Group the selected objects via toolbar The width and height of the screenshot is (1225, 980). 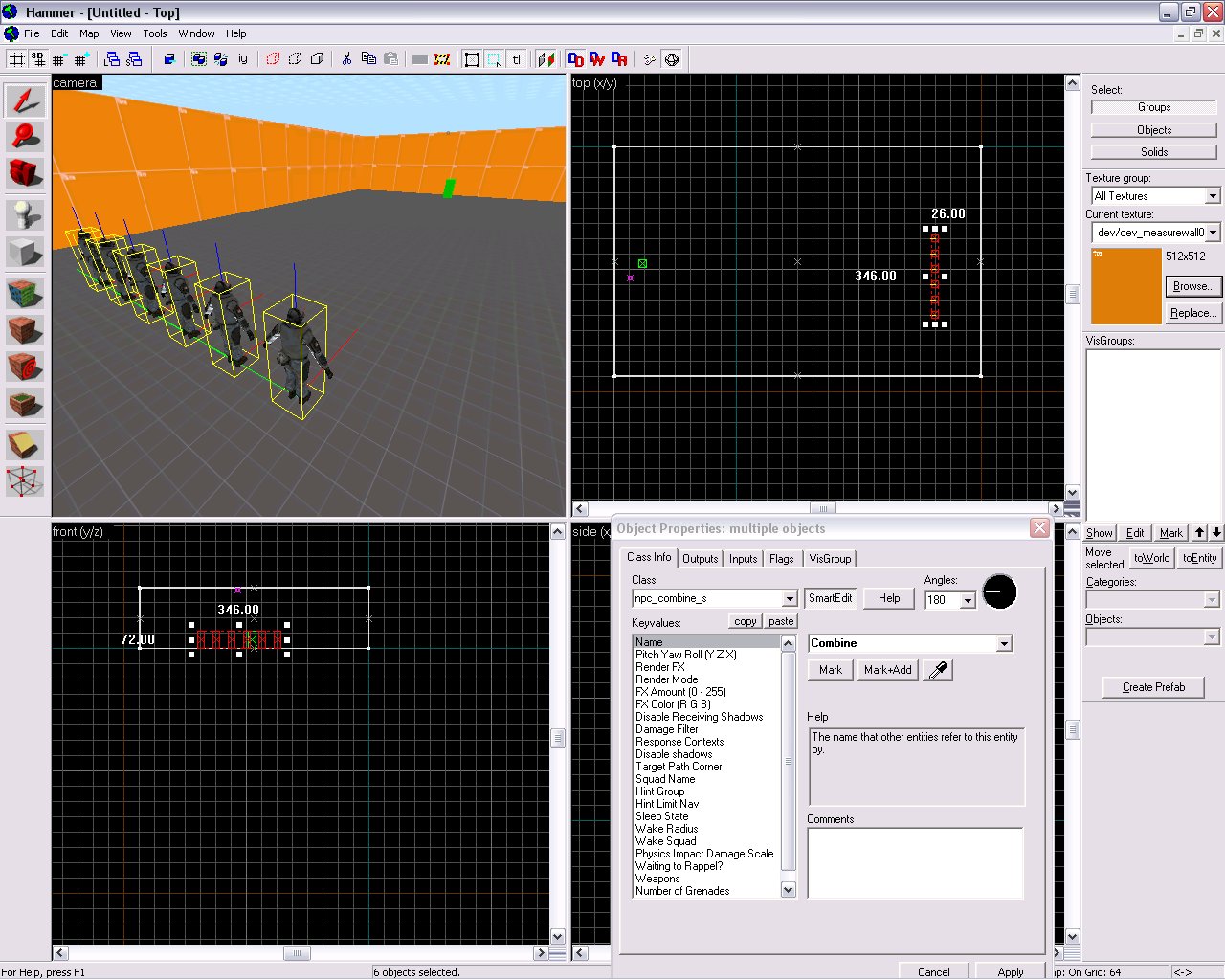click(198, 59)
